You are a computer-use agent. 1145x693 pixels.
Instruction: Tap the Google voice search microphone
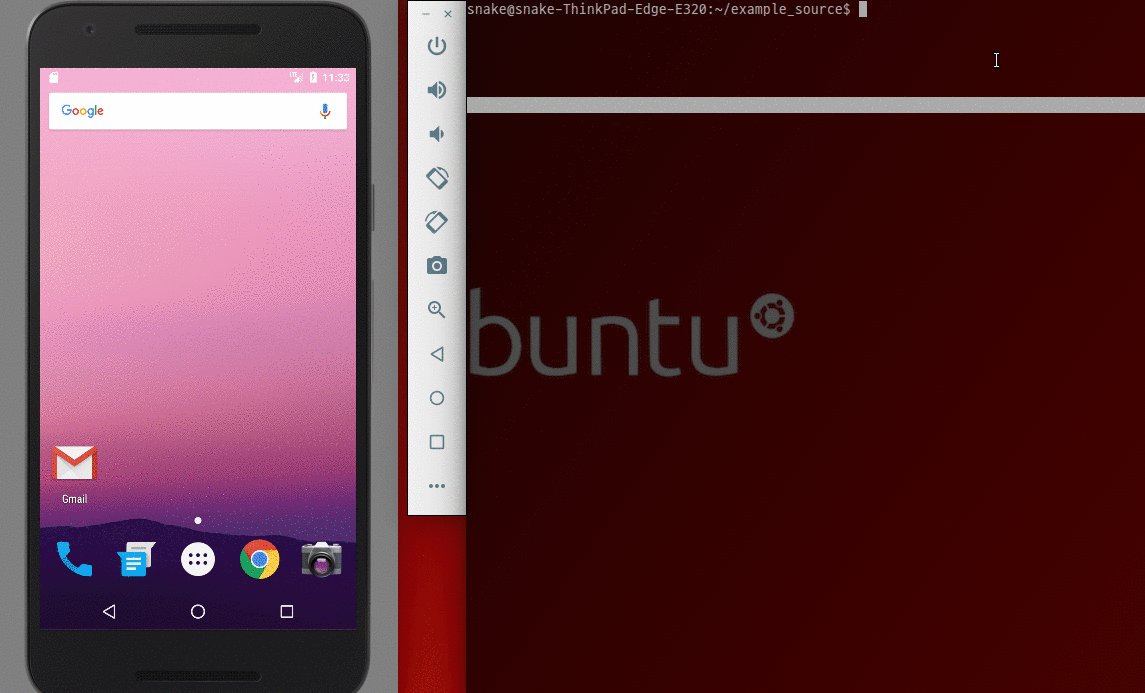point(325,111)
